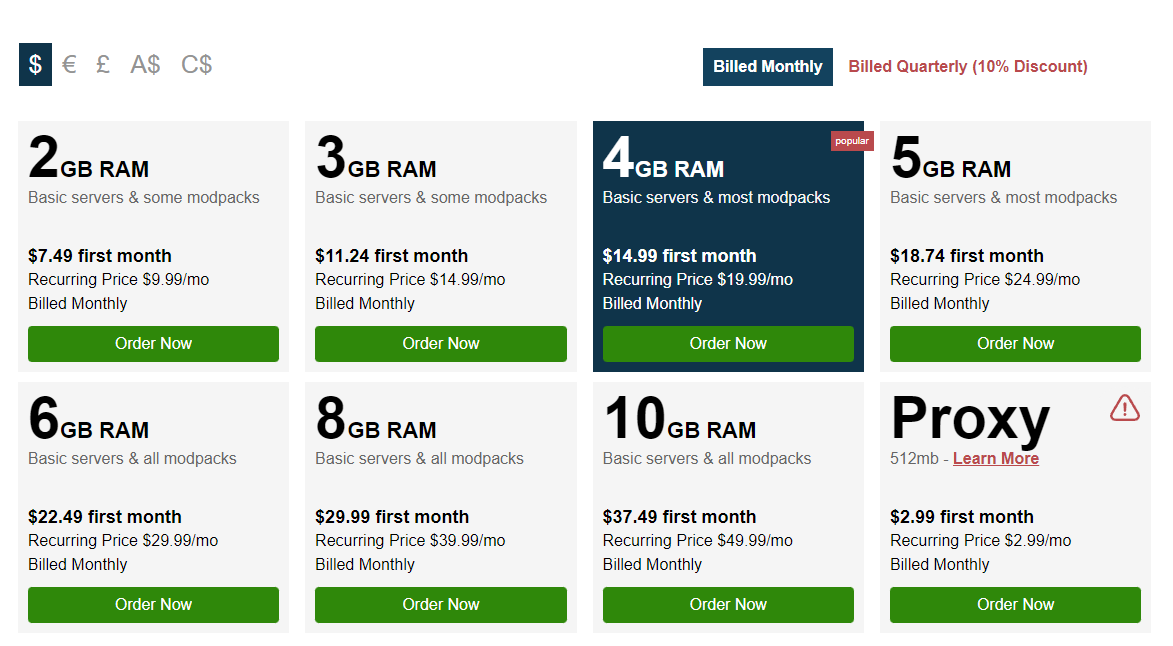This screenshot has width=1173, height=646.
Task: Order the Proxy server plan
Action: click(x=1015, y=604)
